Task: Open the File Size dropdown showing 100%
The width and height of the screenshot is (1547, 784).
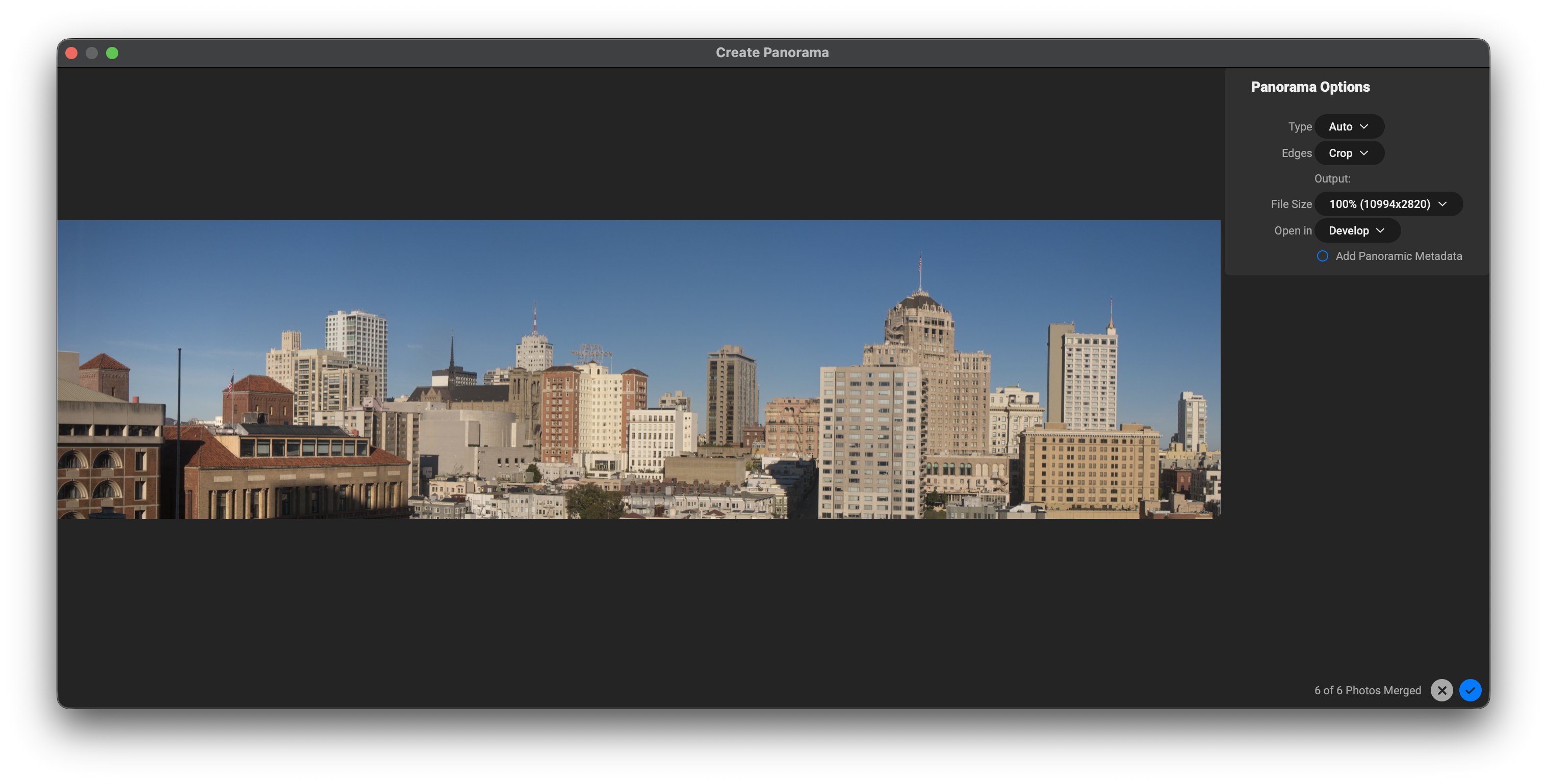Action: point(1388,204)
